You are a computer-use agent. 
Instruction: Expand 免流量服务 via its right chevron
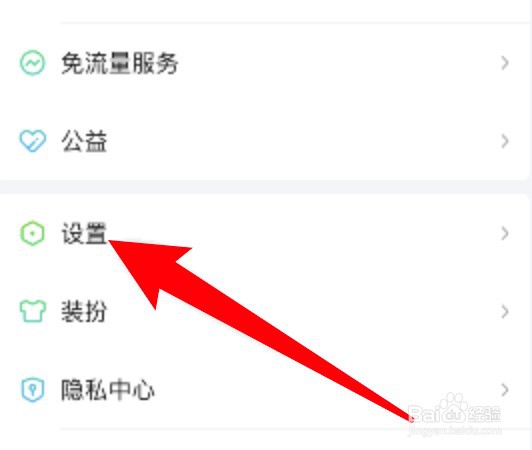(505, 63)
